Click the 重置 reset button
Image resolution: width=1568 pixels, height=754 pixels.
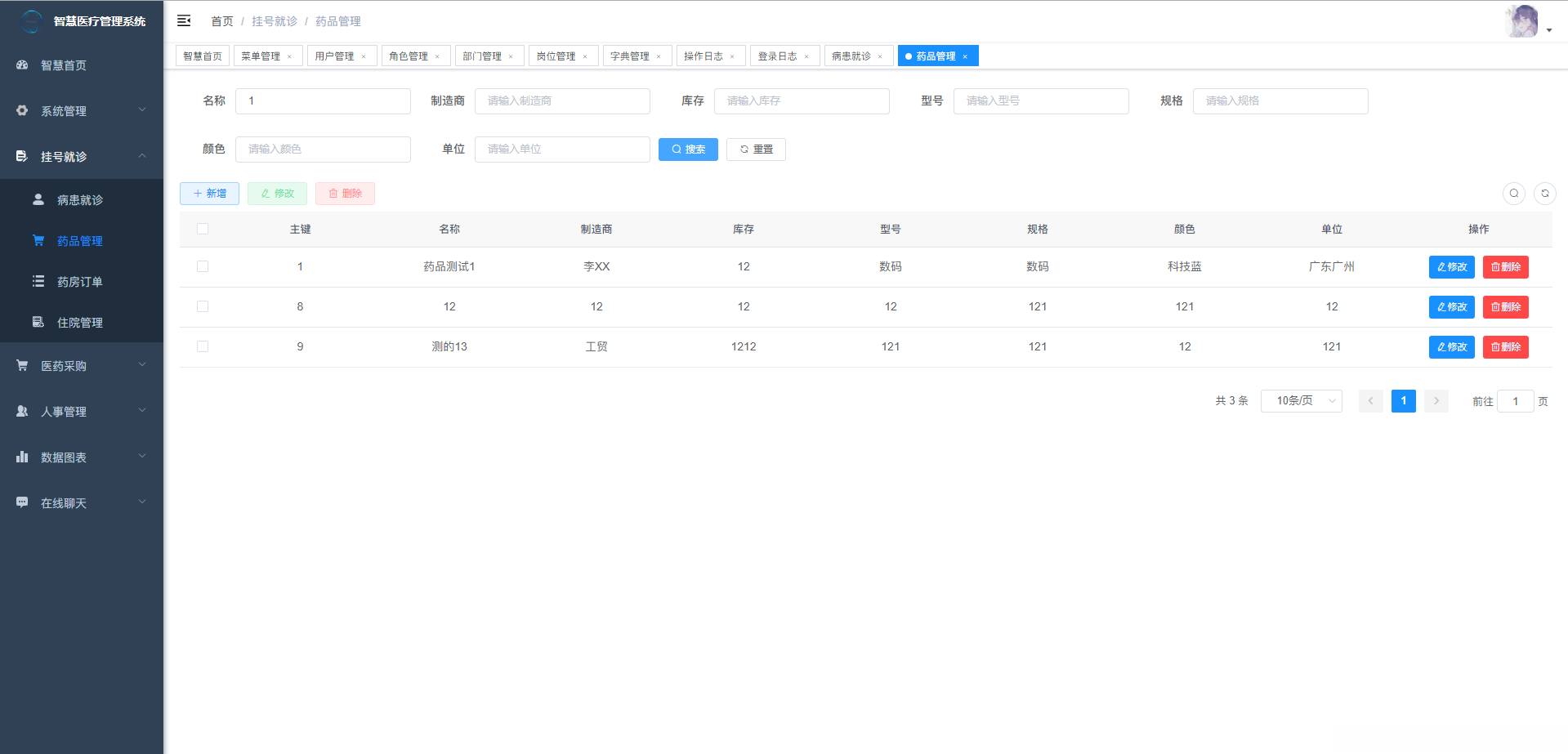click(x=756, y=149)
